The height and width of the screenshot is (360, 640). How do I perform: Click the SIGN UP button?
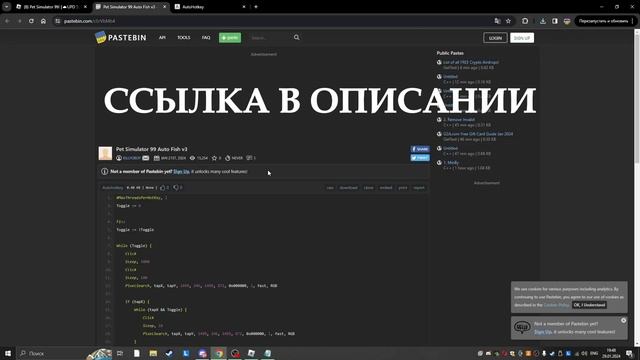pos(522,38)
